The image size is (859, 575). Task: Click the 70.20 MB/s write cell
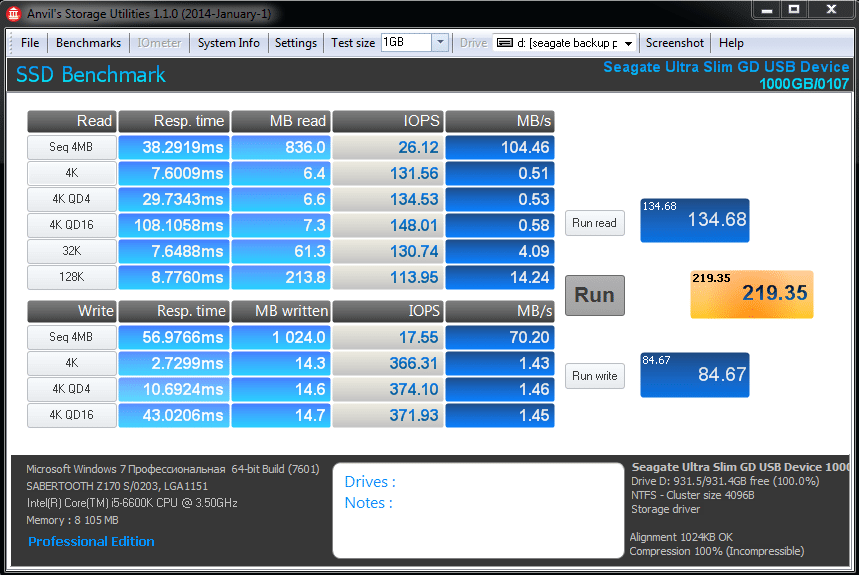coord(500,337)
